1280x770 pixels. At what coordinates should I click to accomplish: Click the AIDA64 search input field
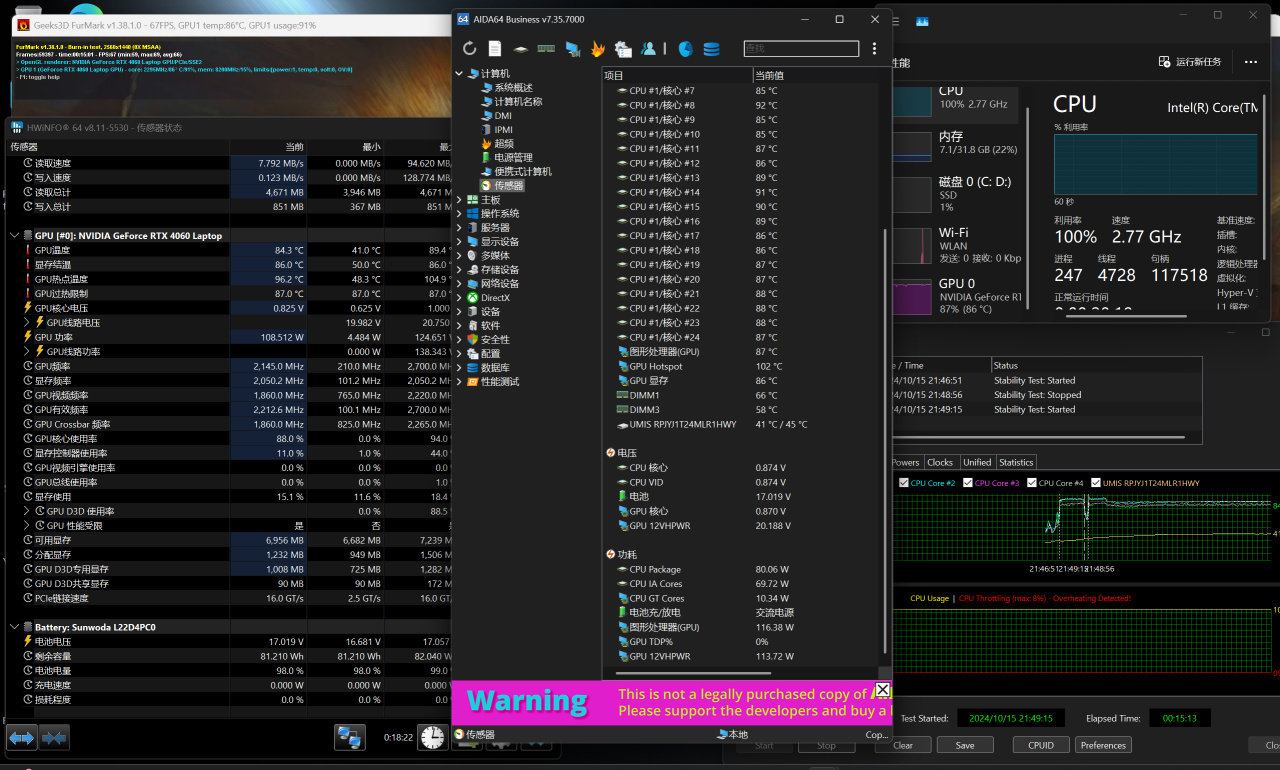point(800,49)
